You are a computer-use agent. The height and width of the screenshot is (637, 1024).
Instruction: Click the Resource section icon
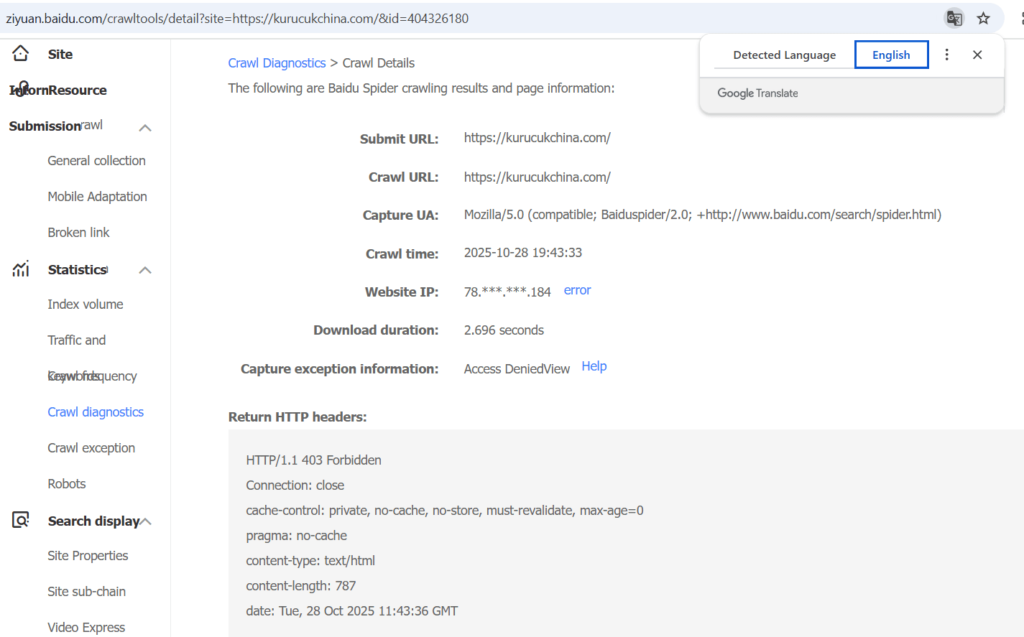pos(22,89)
